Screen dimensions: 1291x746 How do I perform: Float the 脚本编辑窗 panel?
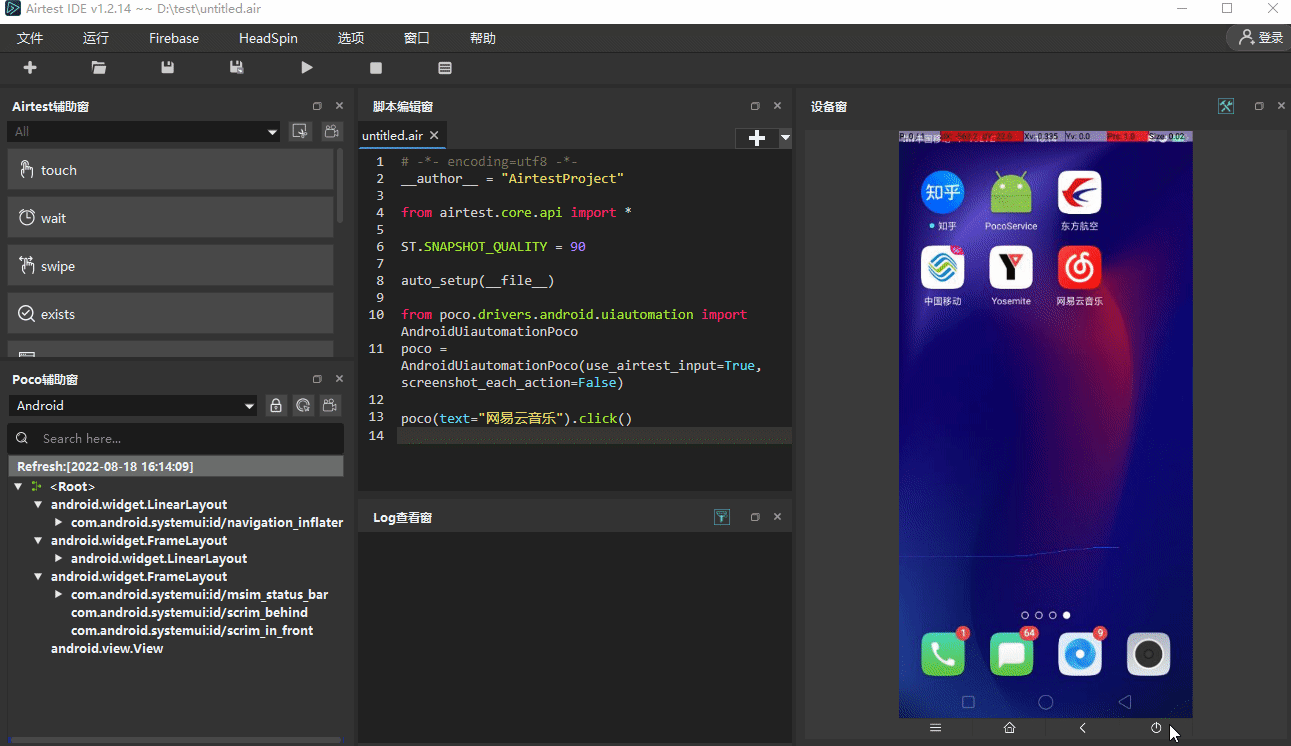pos(755,106)
